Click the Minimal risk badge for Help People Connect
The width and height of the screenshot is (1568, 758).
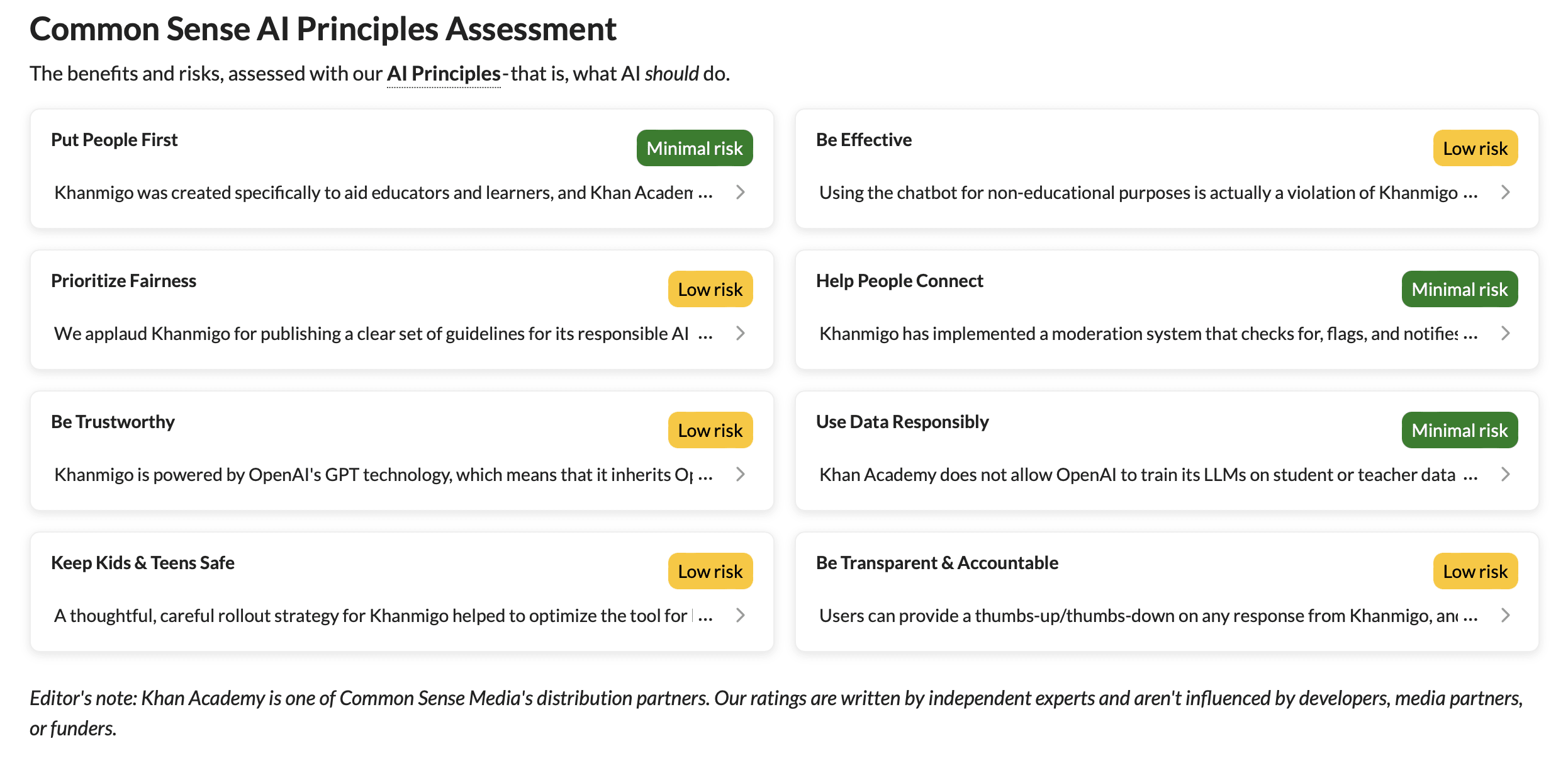coord(1460,289)
